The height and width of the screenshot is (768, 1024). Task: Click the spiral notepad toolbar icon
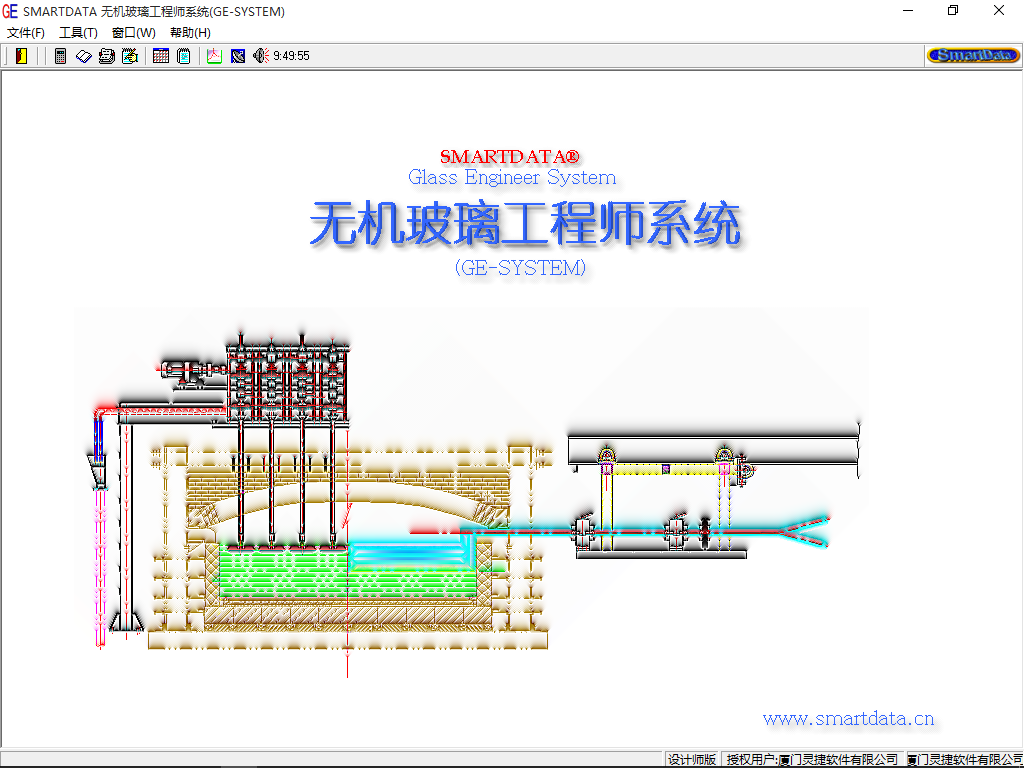click(184, 56)
